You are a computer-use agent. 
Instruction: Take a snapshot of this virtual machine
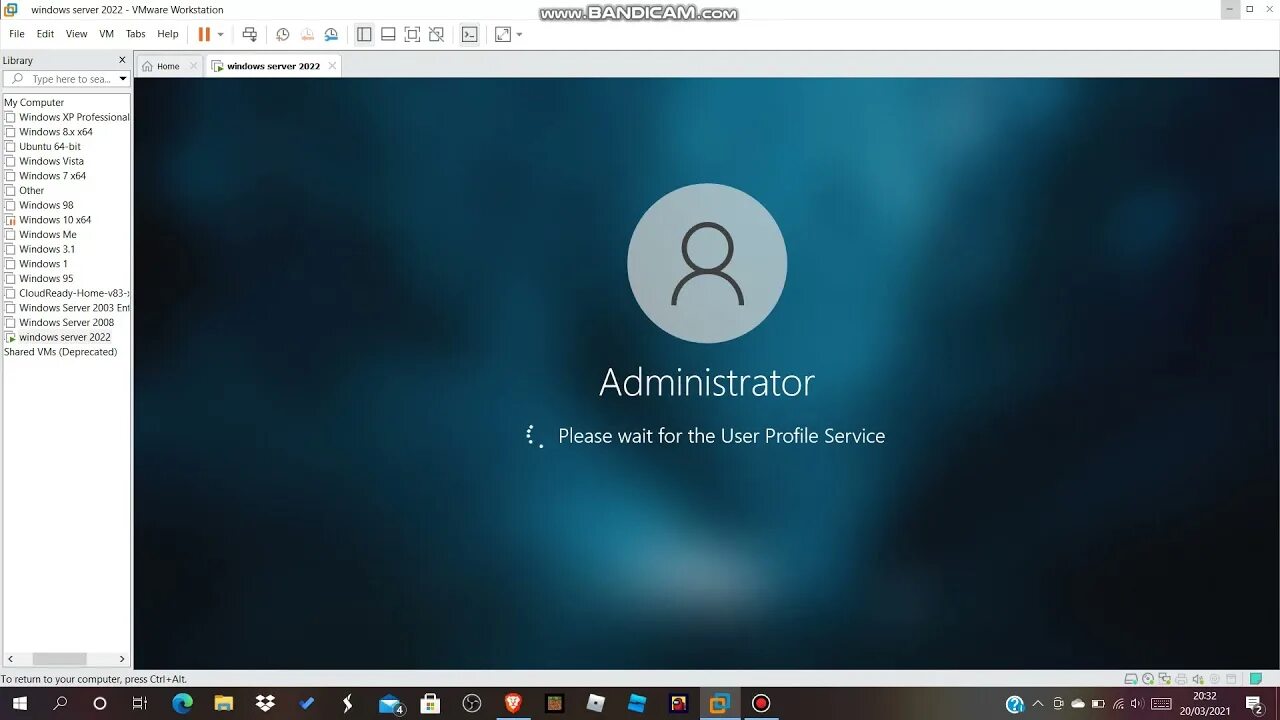[x=283, y=34]
